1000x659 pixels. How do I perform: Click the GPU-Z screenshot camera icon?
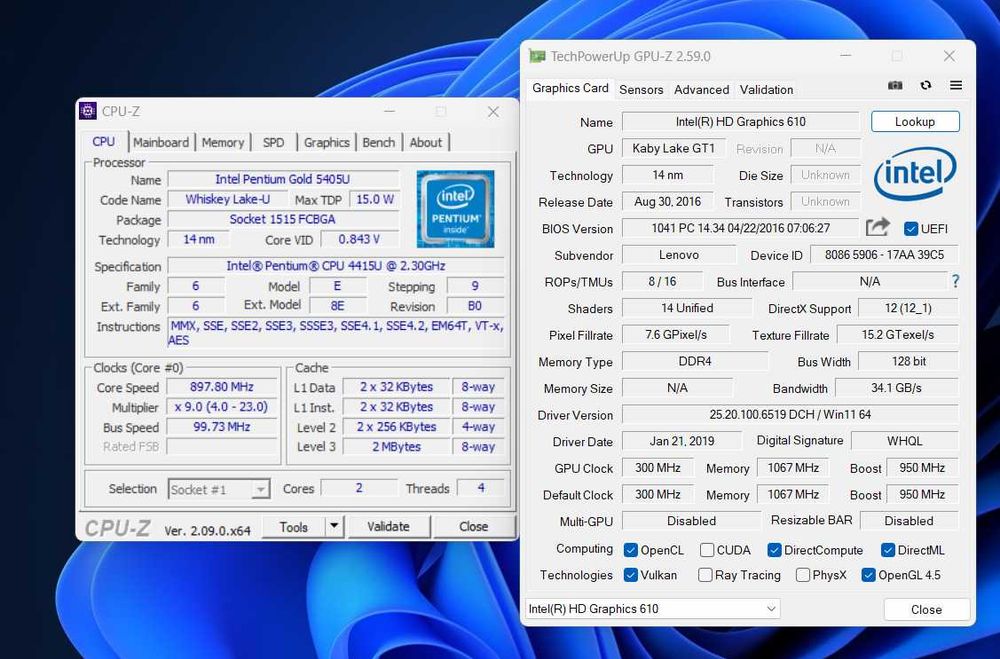pyautogui.click(x=895, y=85)
